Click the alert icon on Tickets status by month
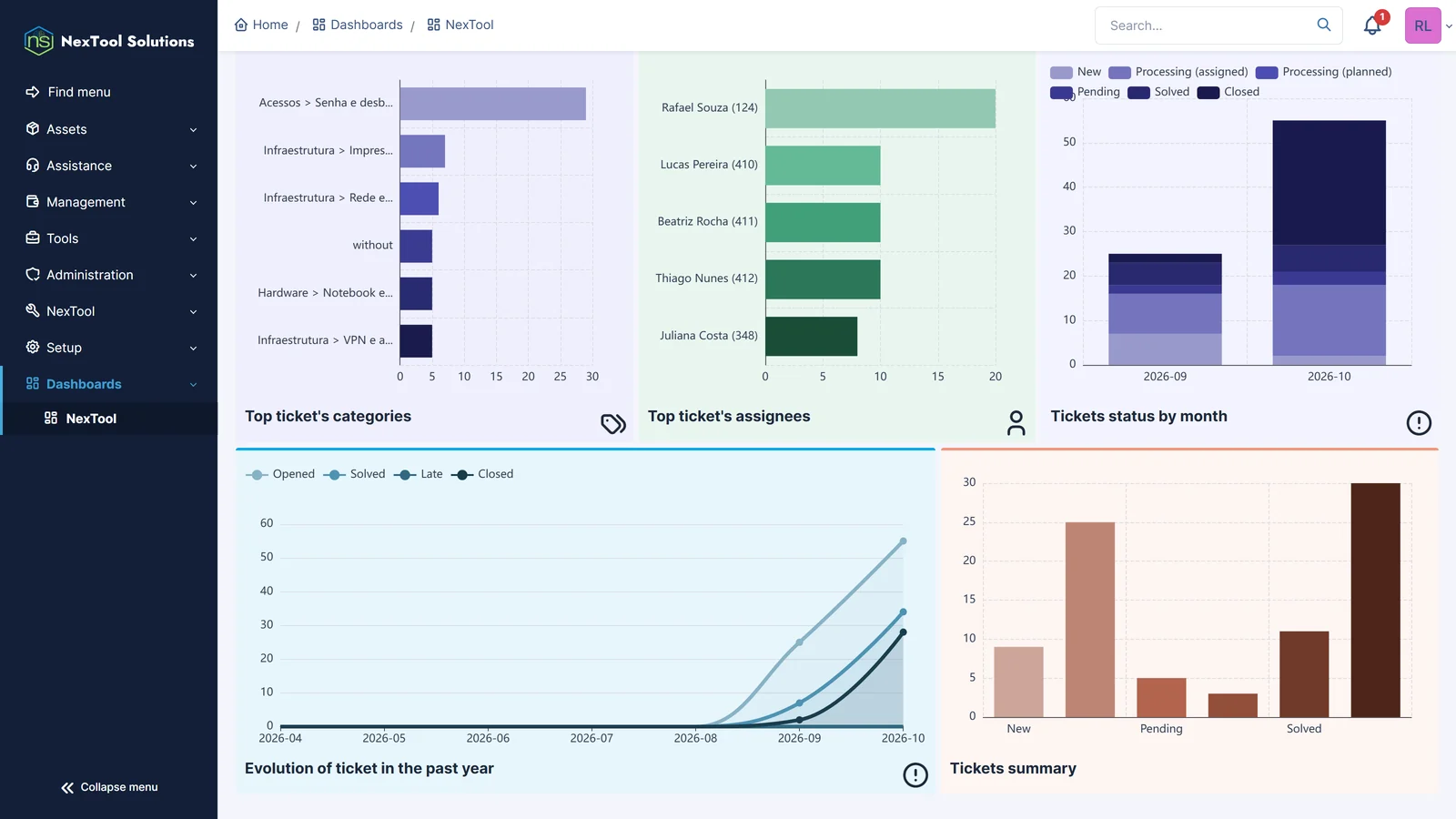Screen dimensions: 1456x819 coord(1419,422)
